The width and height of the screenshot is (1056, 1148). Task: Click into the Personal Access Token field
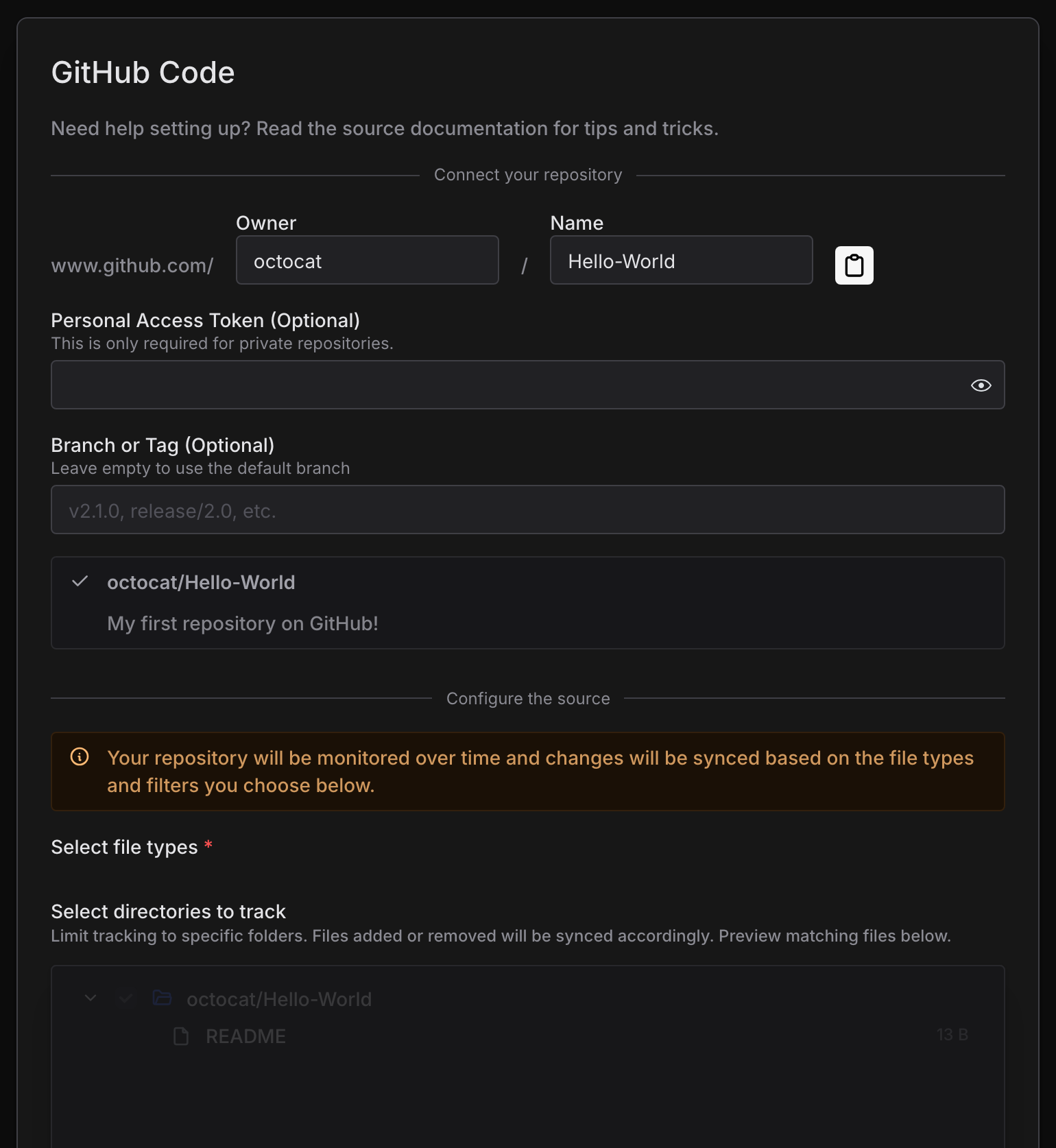[528, 385]
